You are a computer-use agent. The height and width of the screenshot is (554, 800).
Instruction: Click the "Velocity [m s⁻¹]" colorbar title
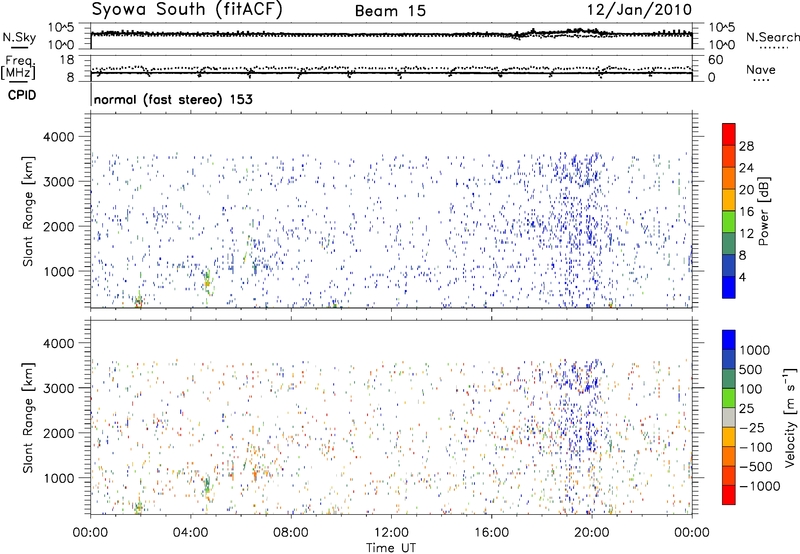790,417
